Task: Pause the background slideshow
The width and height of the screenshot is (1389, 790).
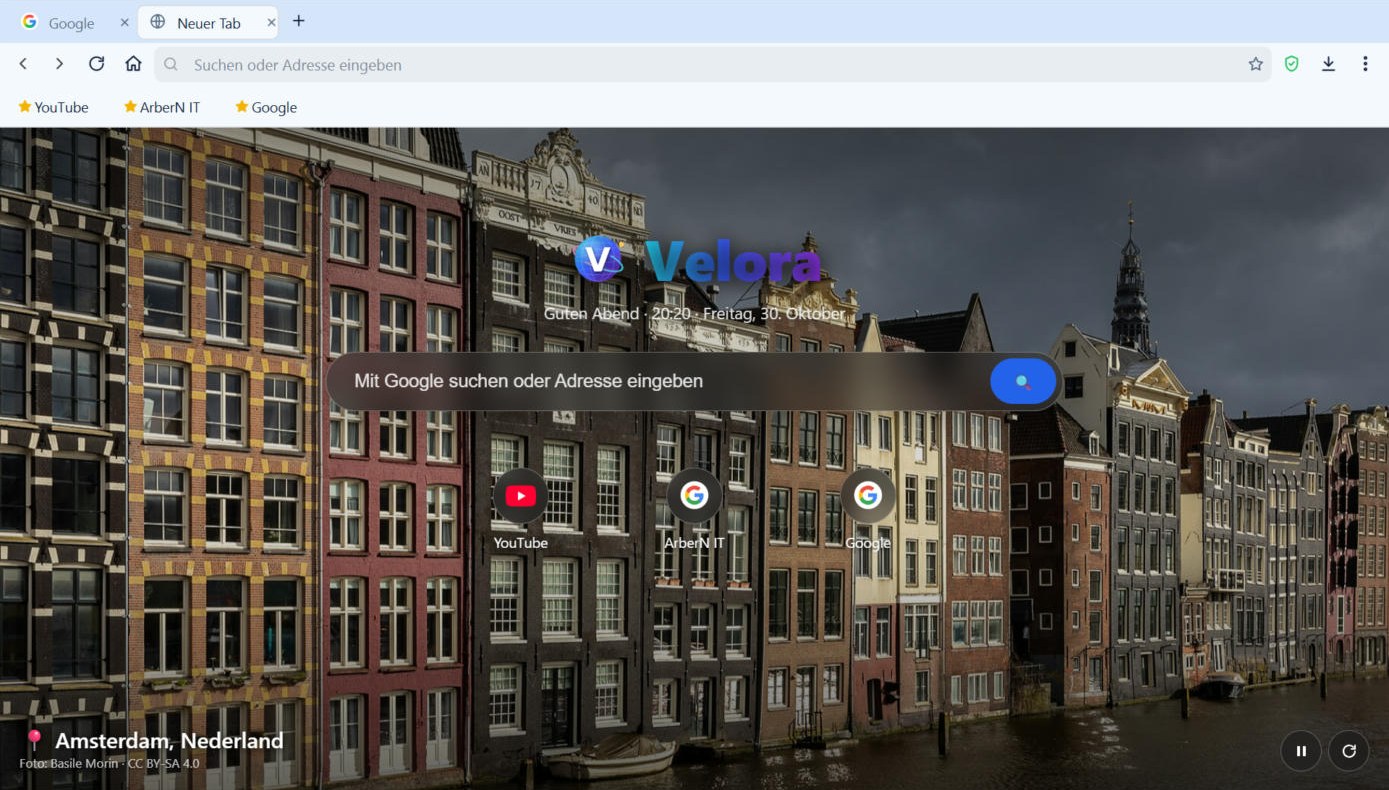Action: coord(1301,751)
